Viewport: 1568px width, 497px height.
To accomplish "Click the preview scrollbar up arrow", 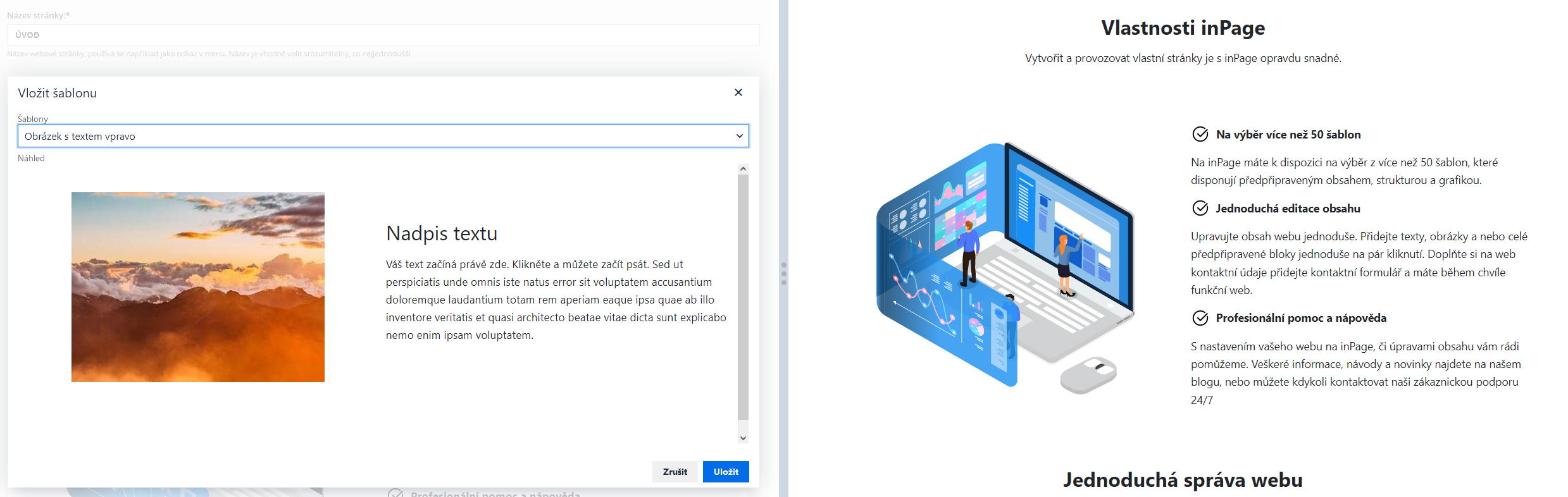I will coord(743,169).
